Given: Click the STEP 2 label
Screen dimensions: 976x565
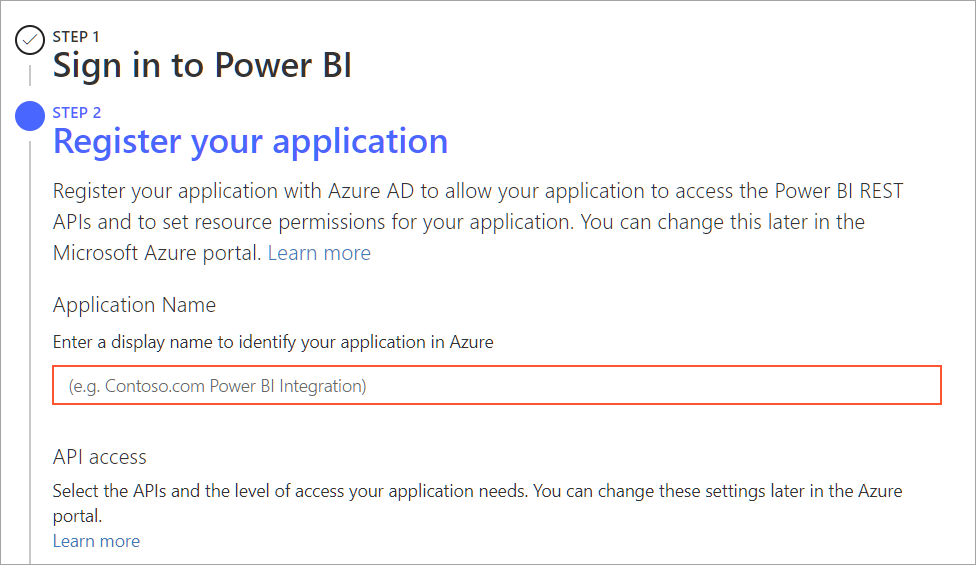Looking at the screenshot, I should pos(76,112).
